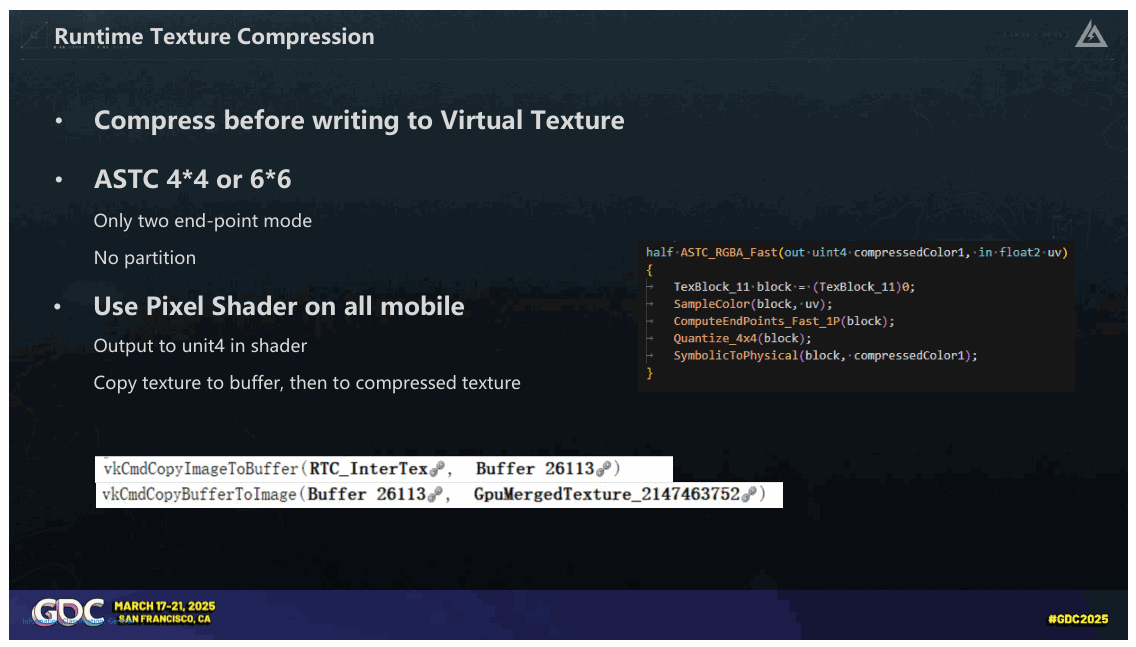
Task: Click the bullet Compress before writing to Virtual Texture
Action: click(359, 120)
